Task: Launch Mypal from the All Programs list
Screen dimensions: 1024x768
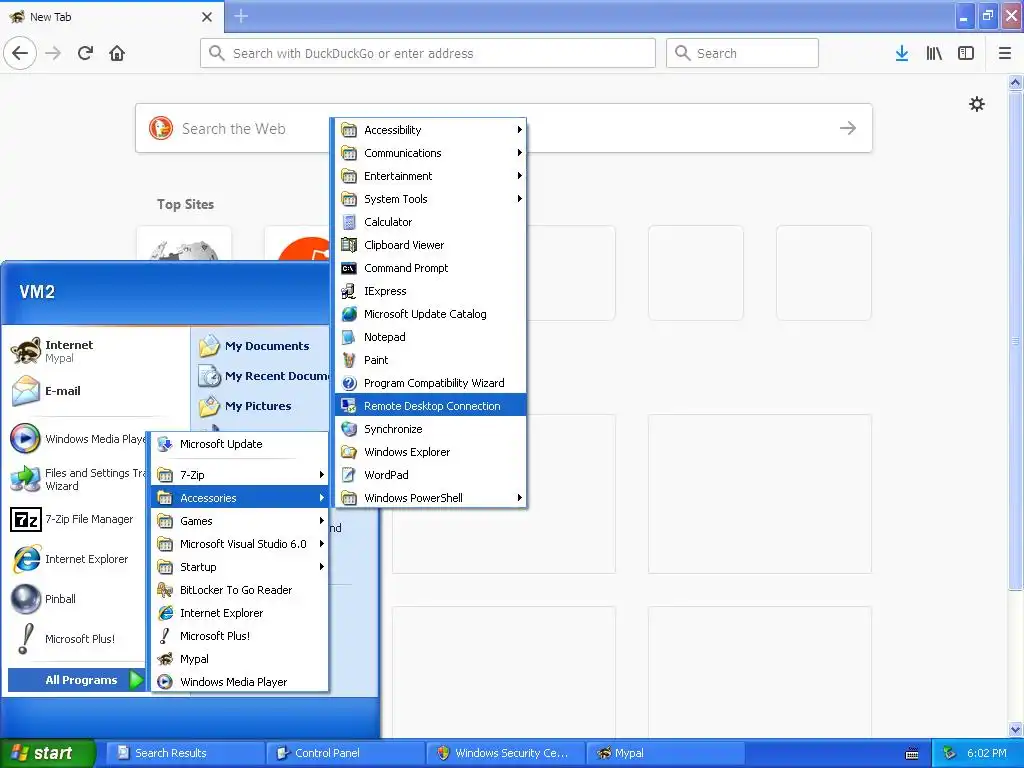Action: click(240, 659)
